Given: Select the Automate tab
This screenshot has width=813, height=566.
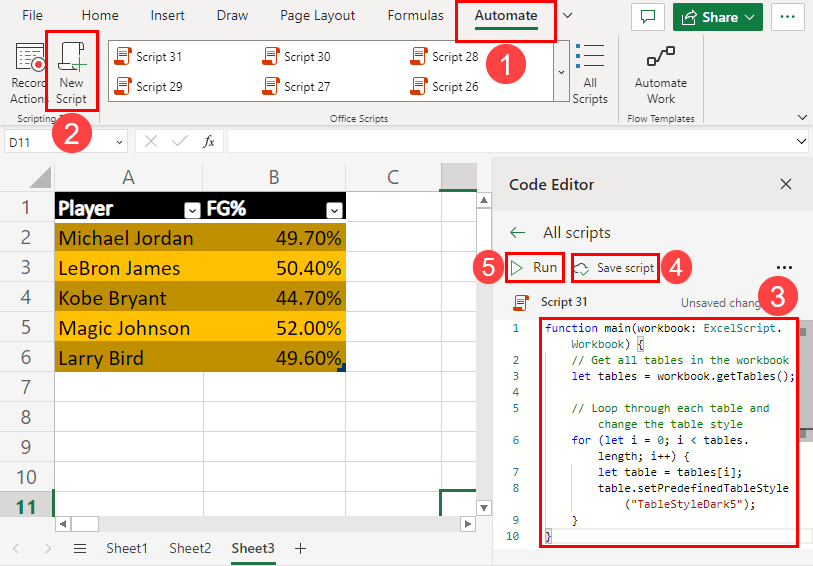Looking at the screenshot, I should click(x=506, y=16).
